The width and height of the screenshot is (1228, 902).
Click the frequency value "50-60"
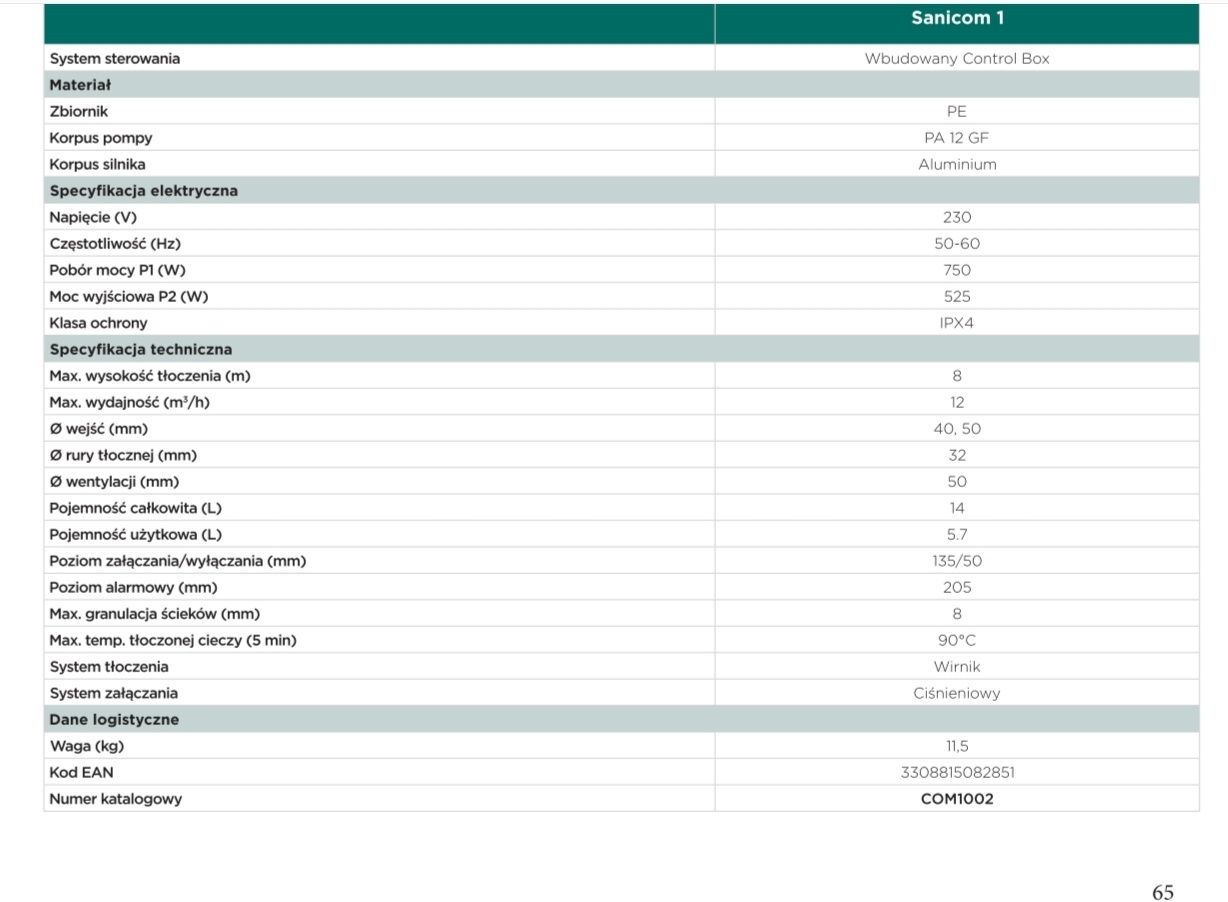coord(957,243)
